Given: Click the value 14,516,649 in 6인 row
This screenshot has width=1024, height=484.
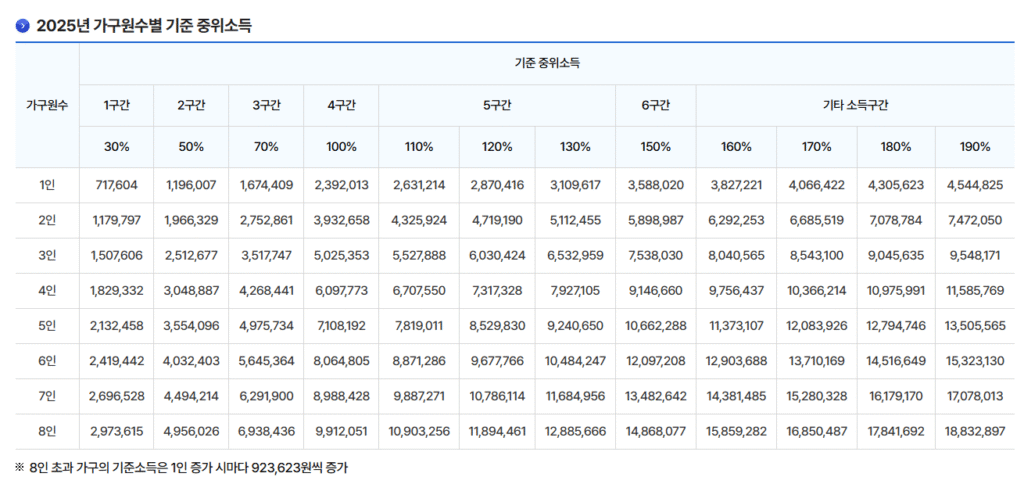Looking at the screenshot, I should point(896,361).
